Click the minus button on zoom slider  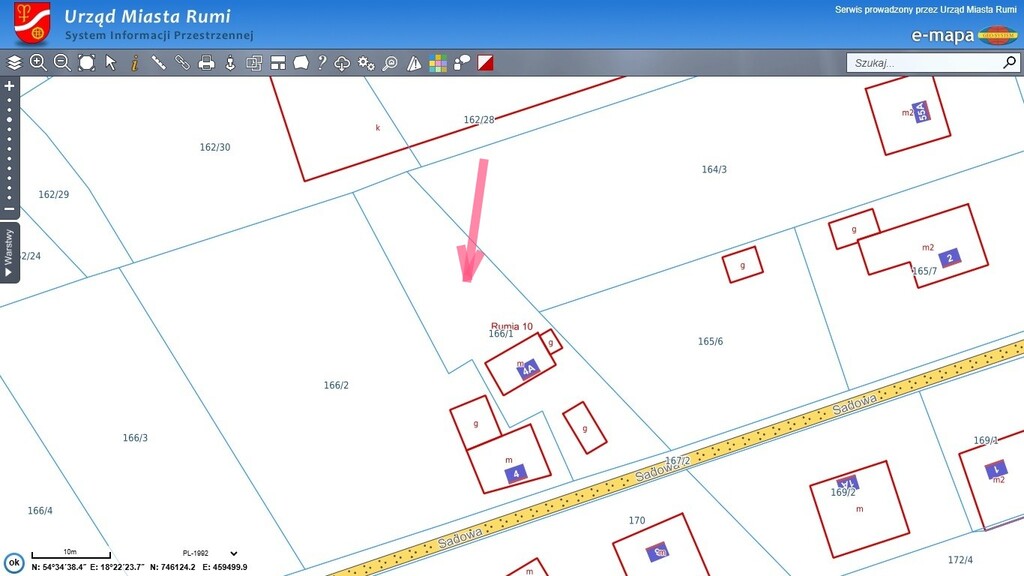(10, 210)
